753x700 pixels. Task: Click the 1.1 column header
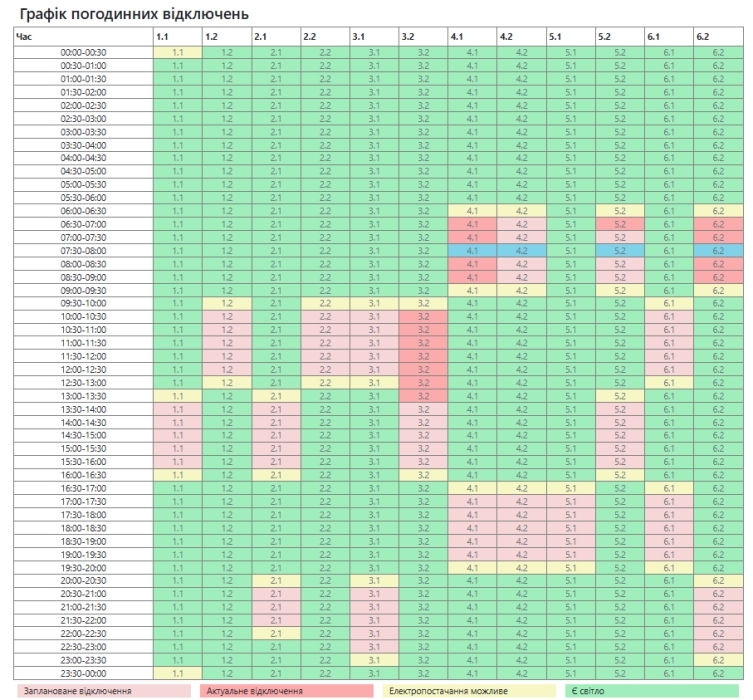click(163, 37)
